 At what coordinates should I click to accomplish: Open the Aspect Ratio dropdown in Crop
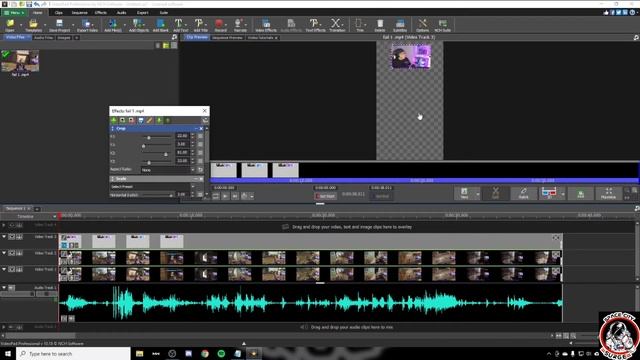tap(168, 170)
